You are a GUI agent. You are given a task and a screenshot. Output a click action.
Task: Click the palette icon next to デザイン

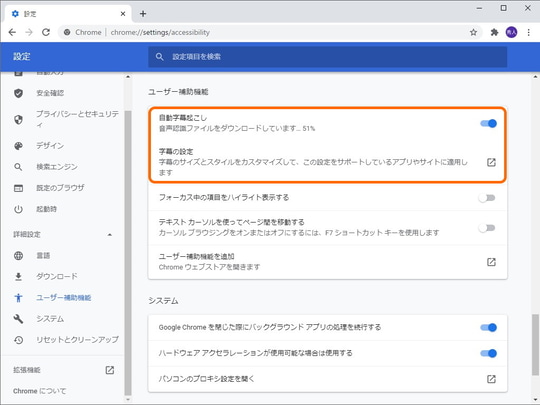point(19,146)
